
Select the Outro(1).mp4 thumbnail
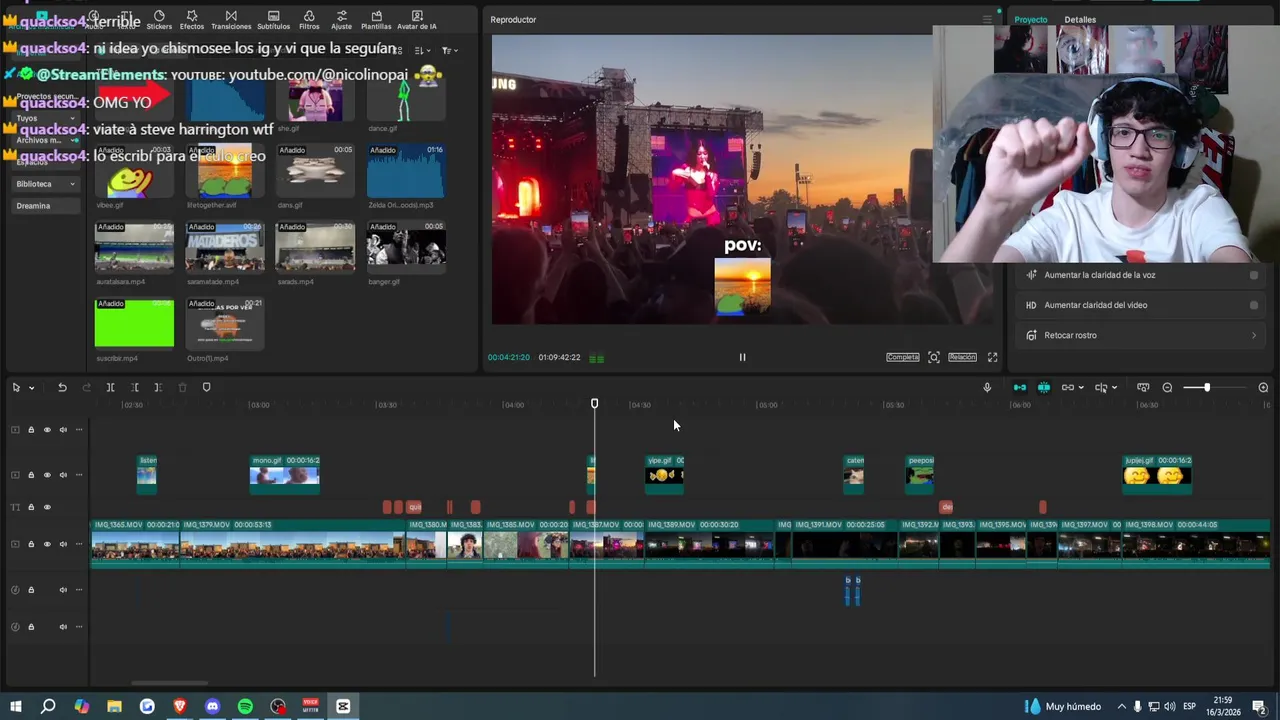click(225, 325)
